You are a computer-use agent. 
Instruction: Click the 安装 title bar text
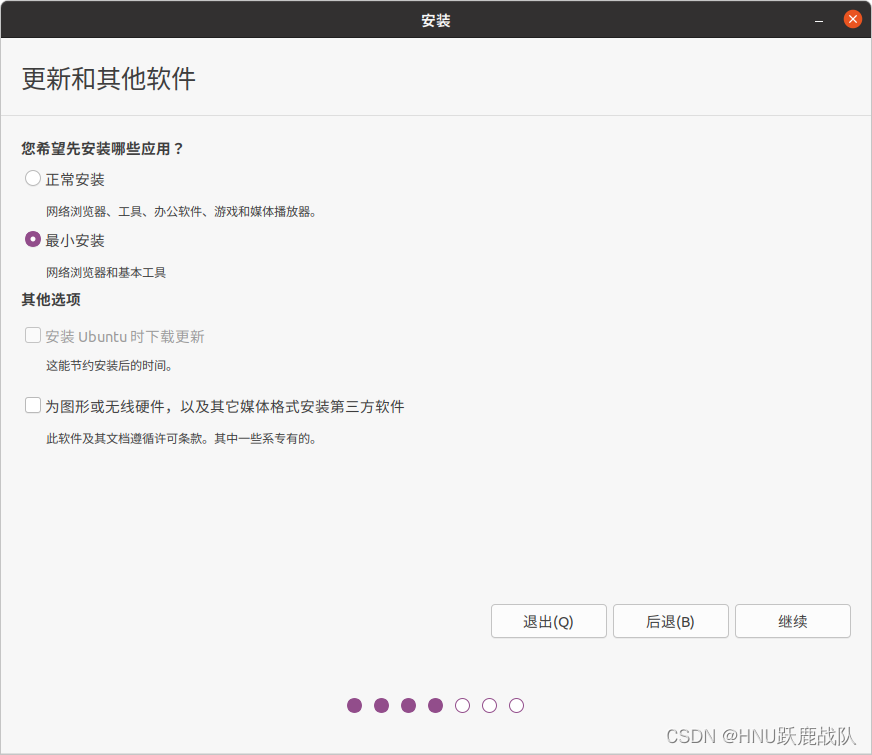pos(436,19)
